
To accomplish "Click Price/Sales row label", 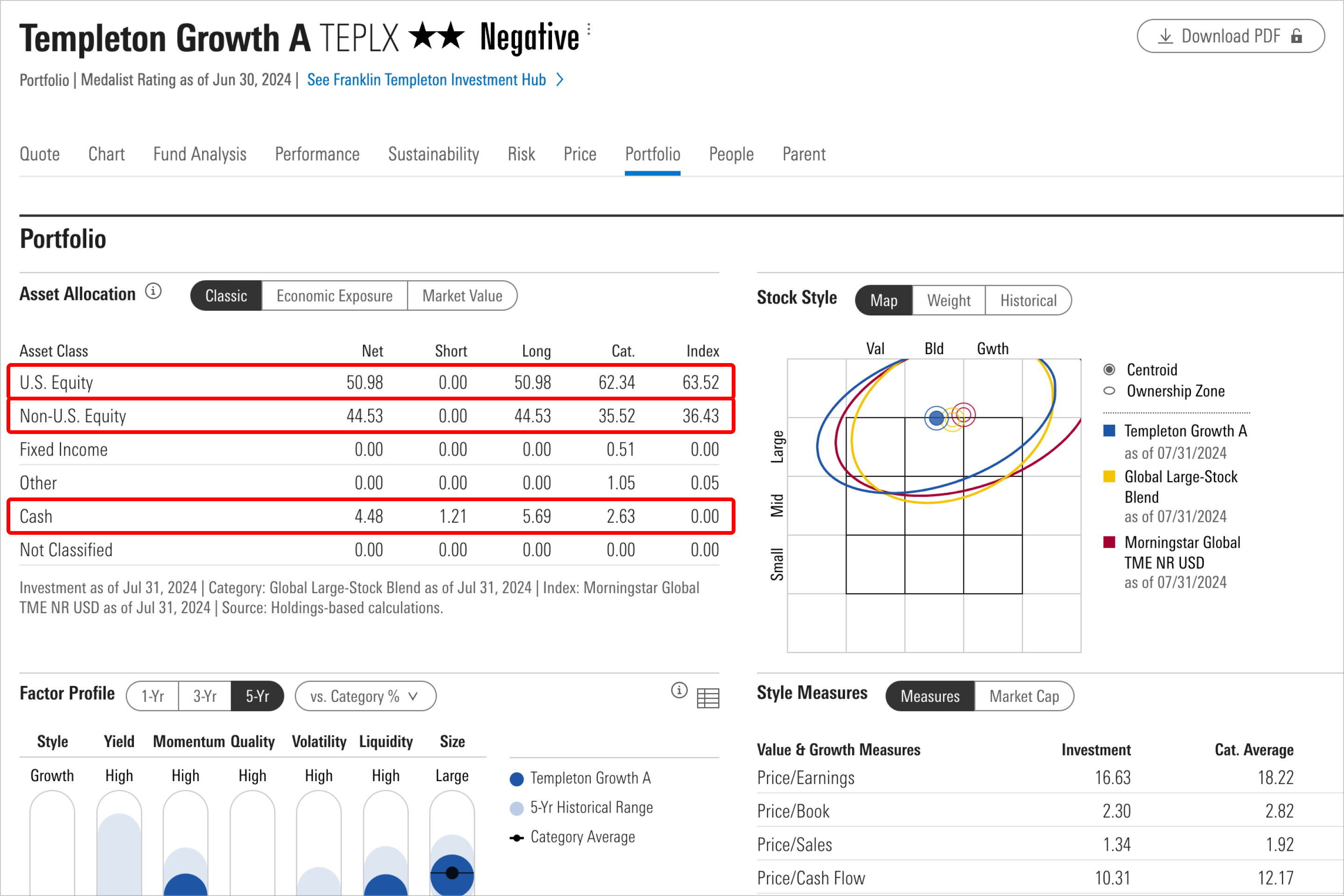I will (x=794, y=845).
